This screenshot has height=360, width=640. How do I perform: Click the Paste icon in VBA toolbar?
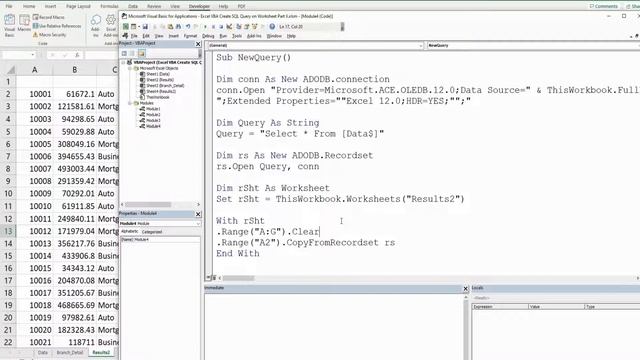click(x=171, y=27)
